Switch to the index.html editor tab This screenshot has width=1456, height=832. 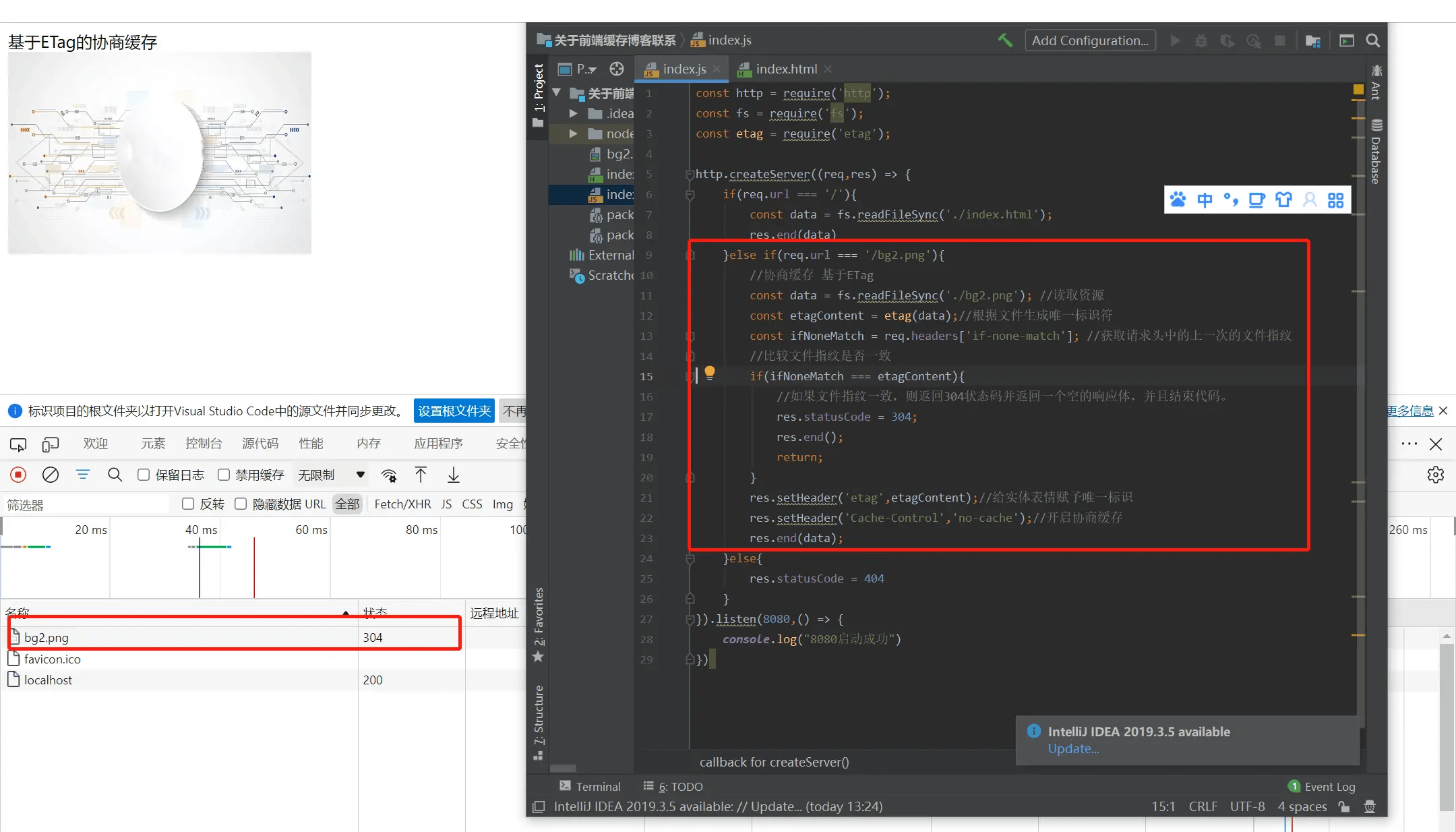[x=785, y=69]
